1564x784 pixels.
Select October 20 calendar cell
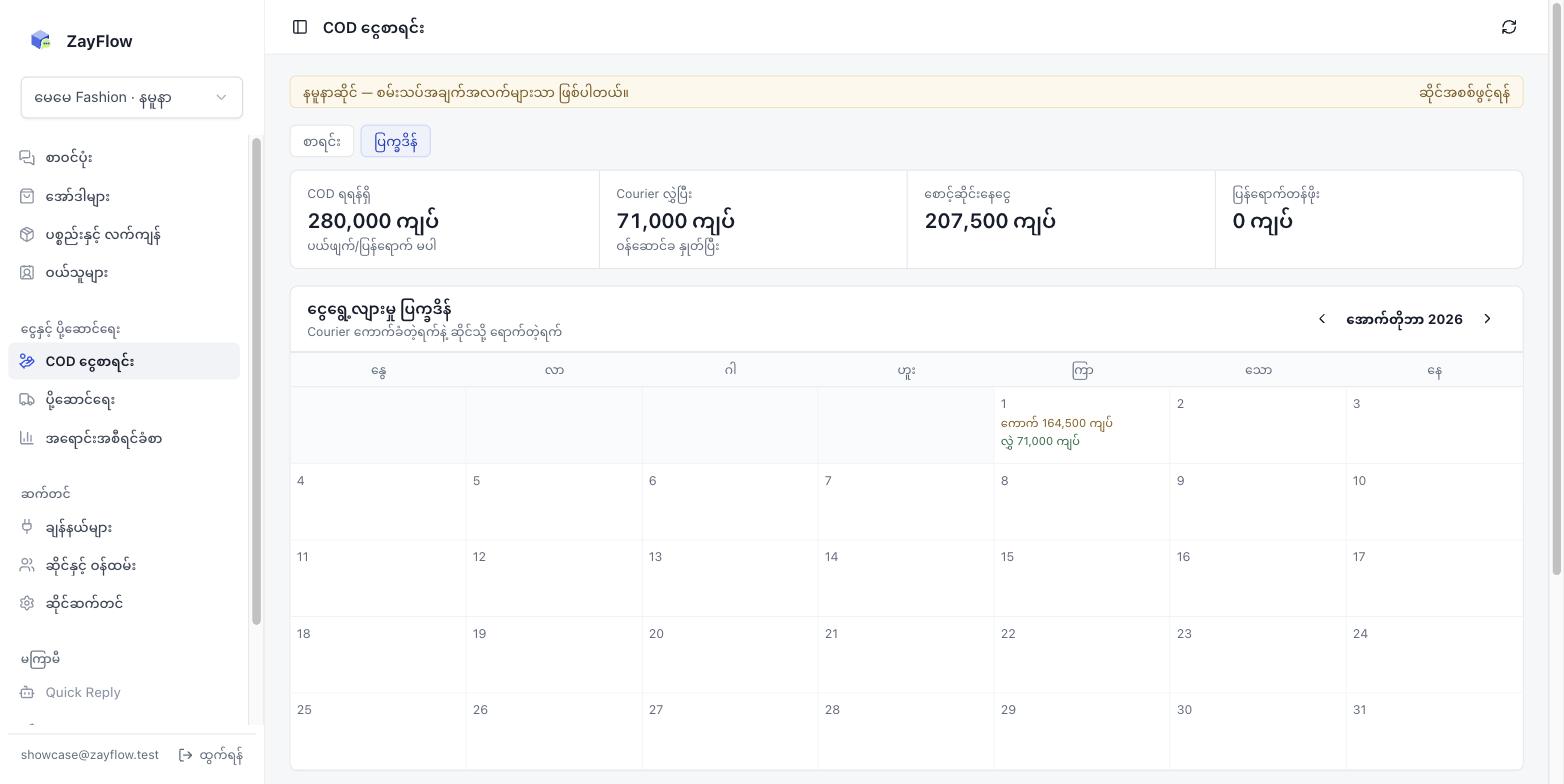tap(730, 655)
